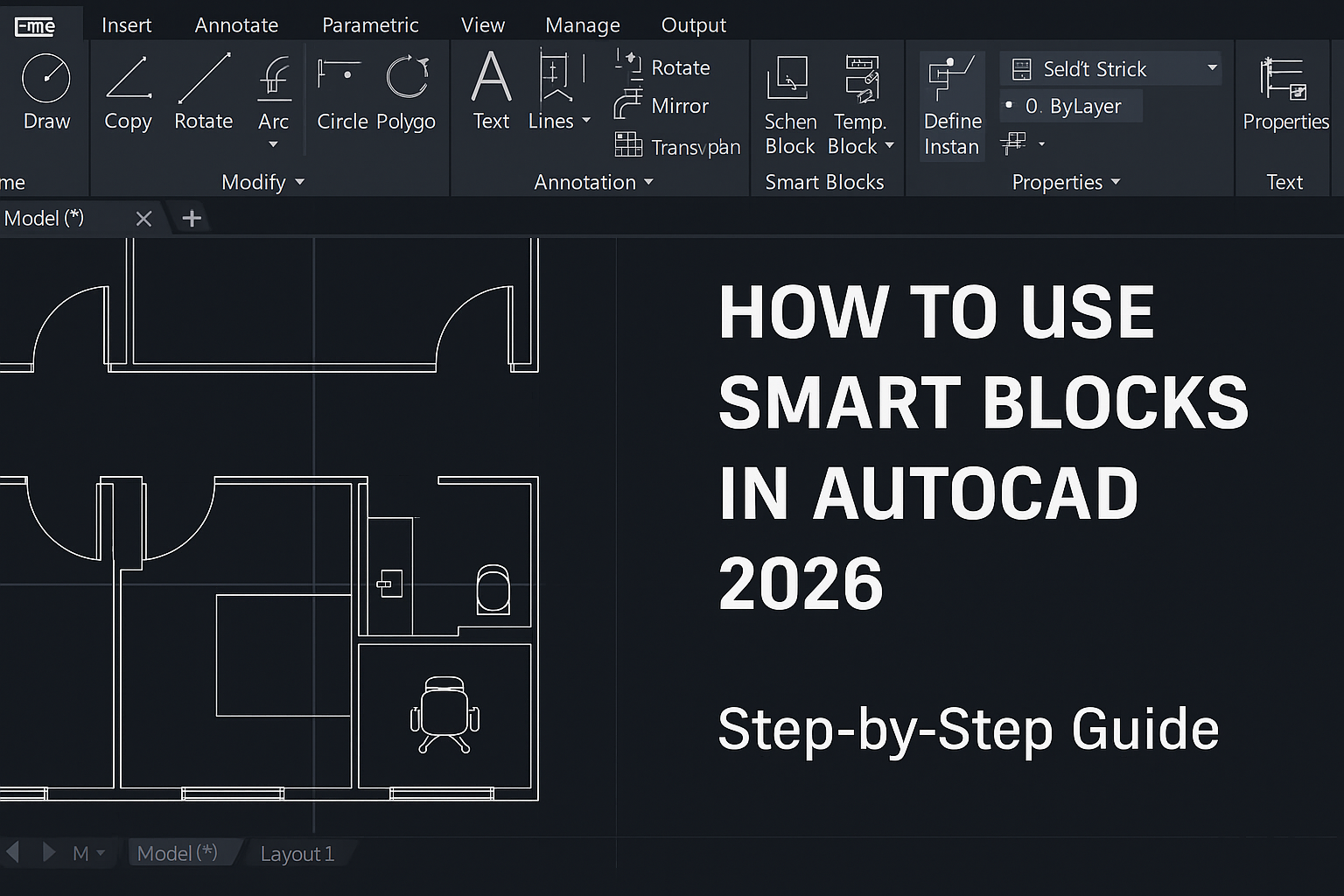Click the Lines annotation icon
Viewport: 1344px width, 896px height.
pyautogui.click(x=561, y=78)
